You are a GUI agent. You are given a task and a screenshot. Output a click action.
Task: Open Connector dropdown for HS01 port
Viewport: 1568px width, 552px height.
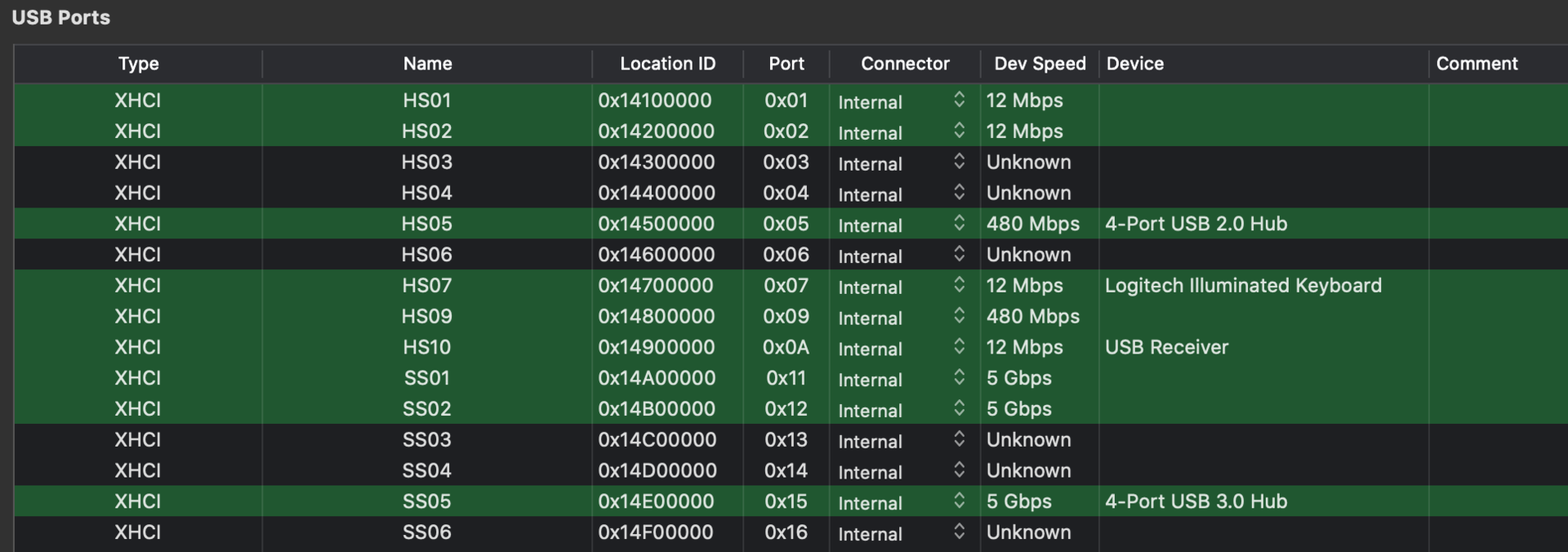click(959, 100)
